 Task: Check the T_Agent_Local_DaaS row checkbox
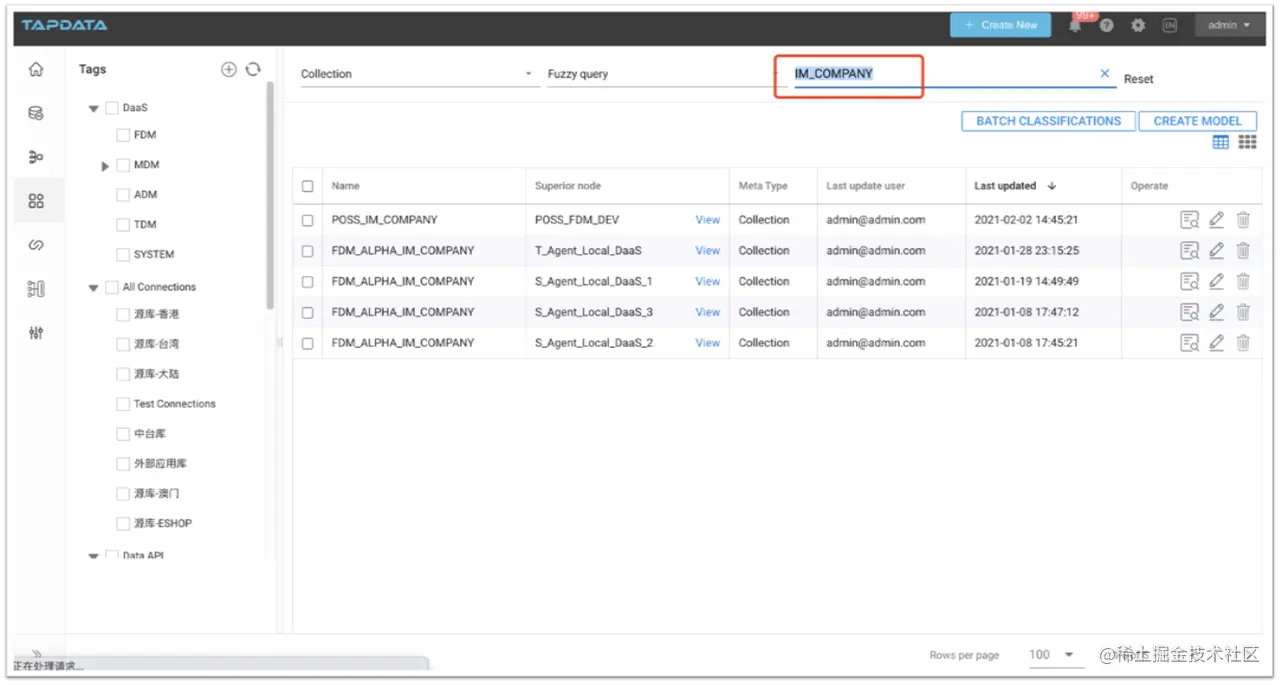307,251
